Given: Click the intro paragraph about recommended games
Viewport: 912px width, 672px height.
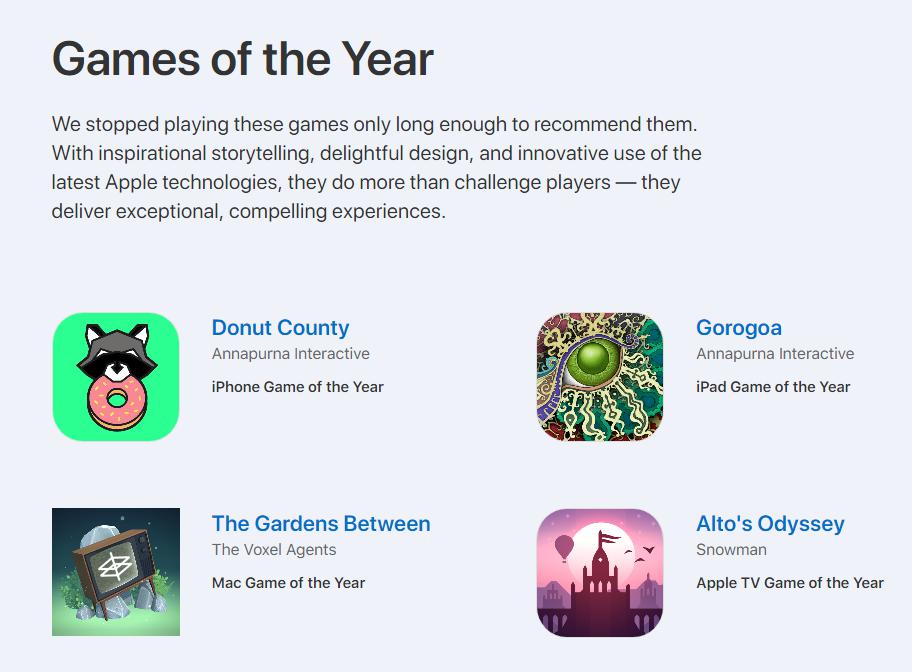Looking at the screenshot, I should pos(376,168).
